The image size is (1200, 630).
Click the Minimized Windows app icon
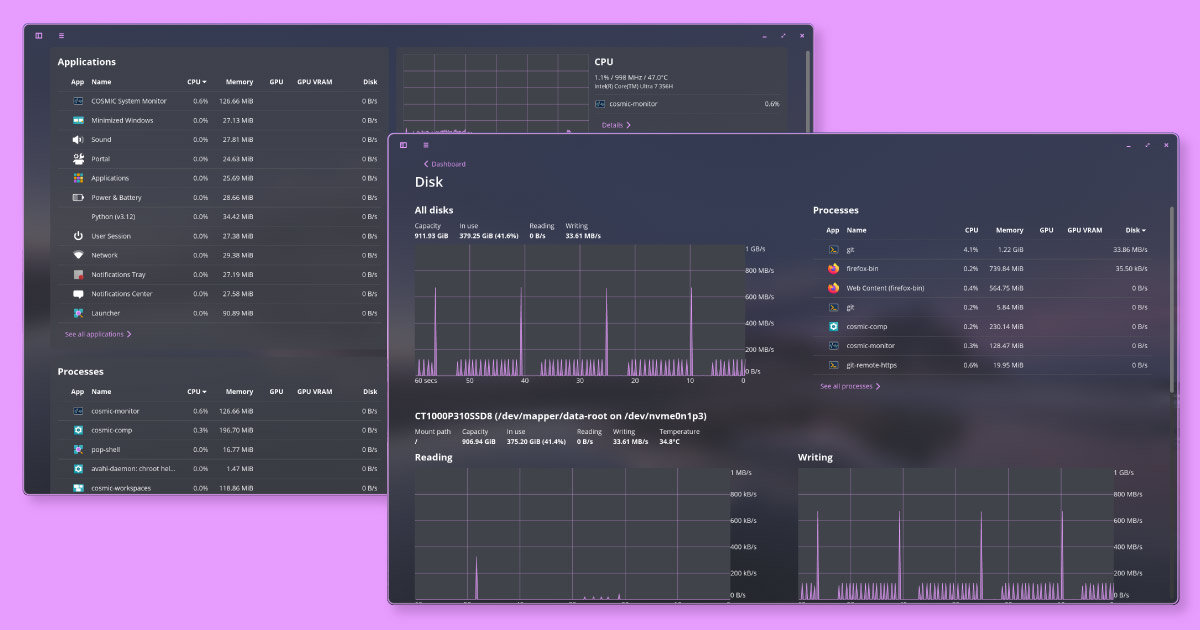point(78,120)
